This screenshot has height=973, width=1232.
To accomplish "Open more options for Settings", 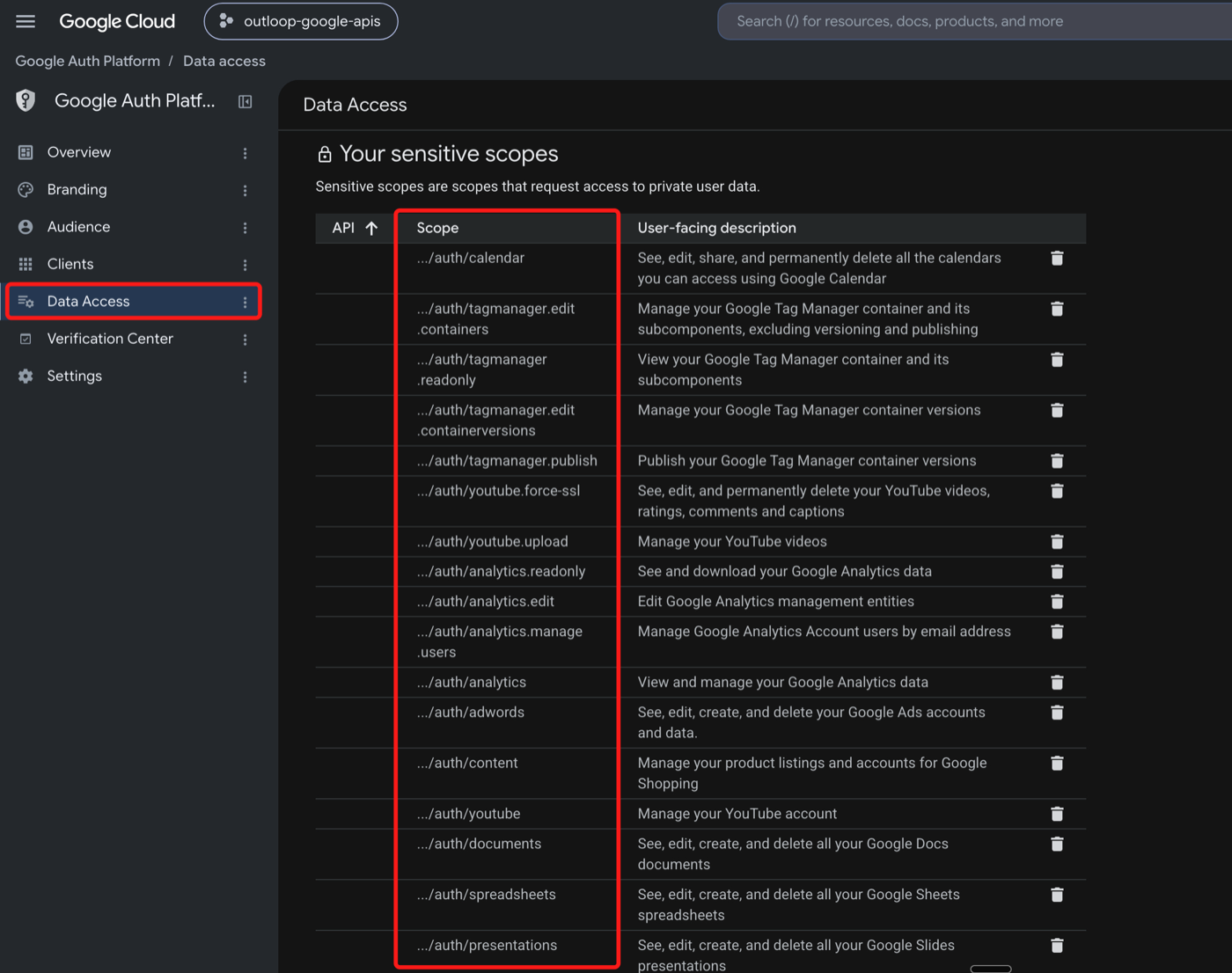I will tap(246, 377).
